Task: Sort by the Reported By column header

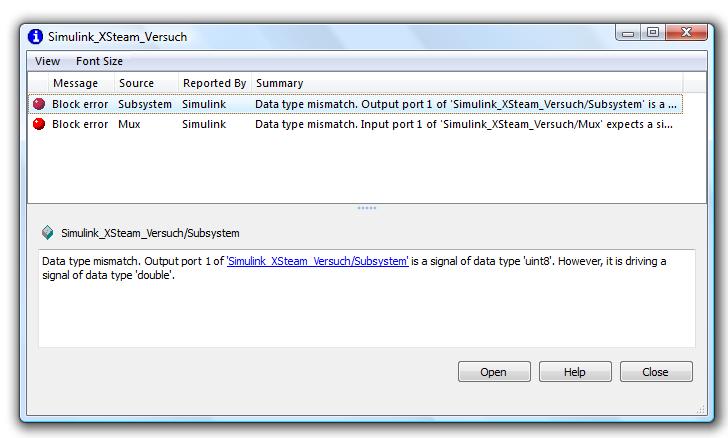Action: [x=214, y=83]
